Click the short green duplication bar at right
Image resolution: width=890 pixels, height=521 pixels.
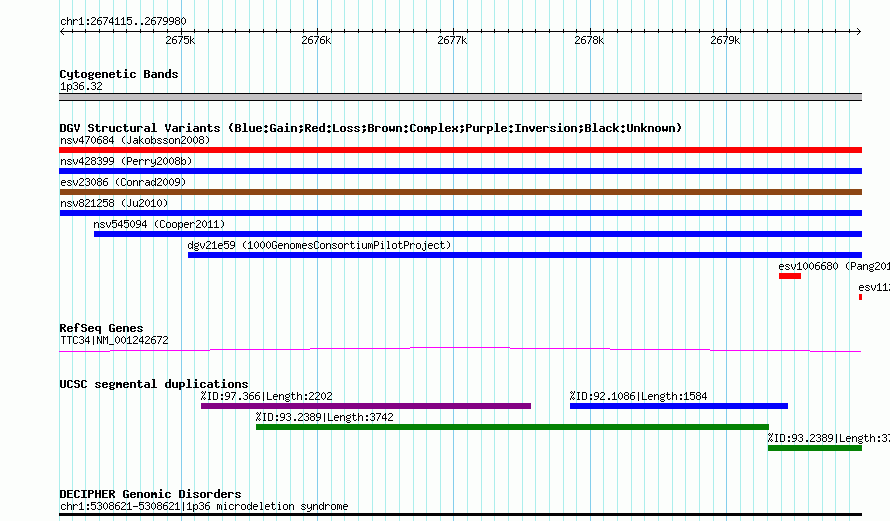815,448
